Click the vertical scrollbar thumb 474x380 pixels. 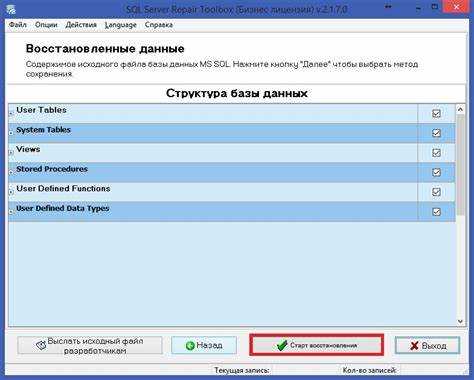[460, 165]
